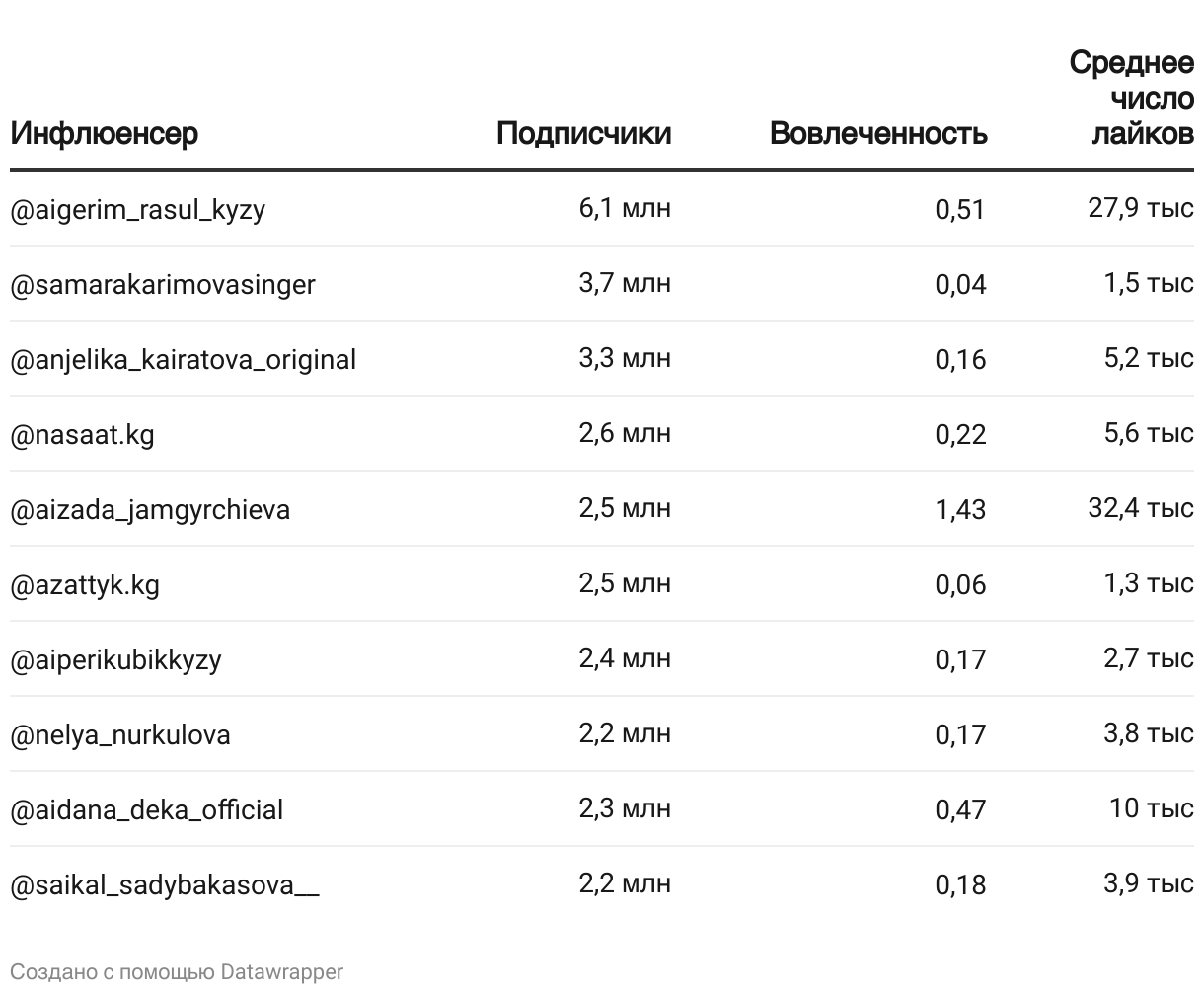The image size is (1204, 995).
Task: Open the @aiperikubikkyzy entry
Action: [x=116, y=660]
